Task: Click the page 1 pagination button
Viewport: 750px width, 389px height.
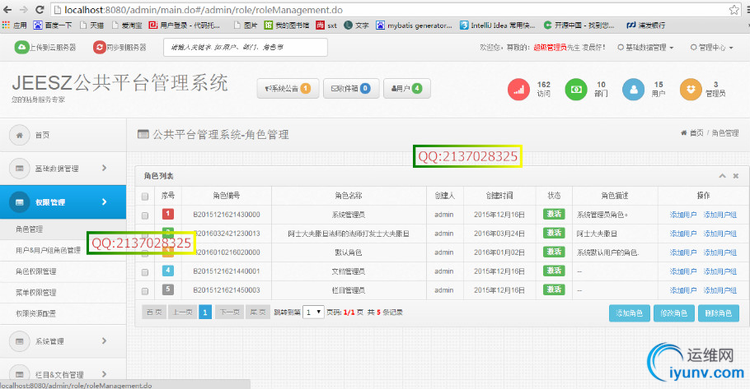Action: coord(205,312)
